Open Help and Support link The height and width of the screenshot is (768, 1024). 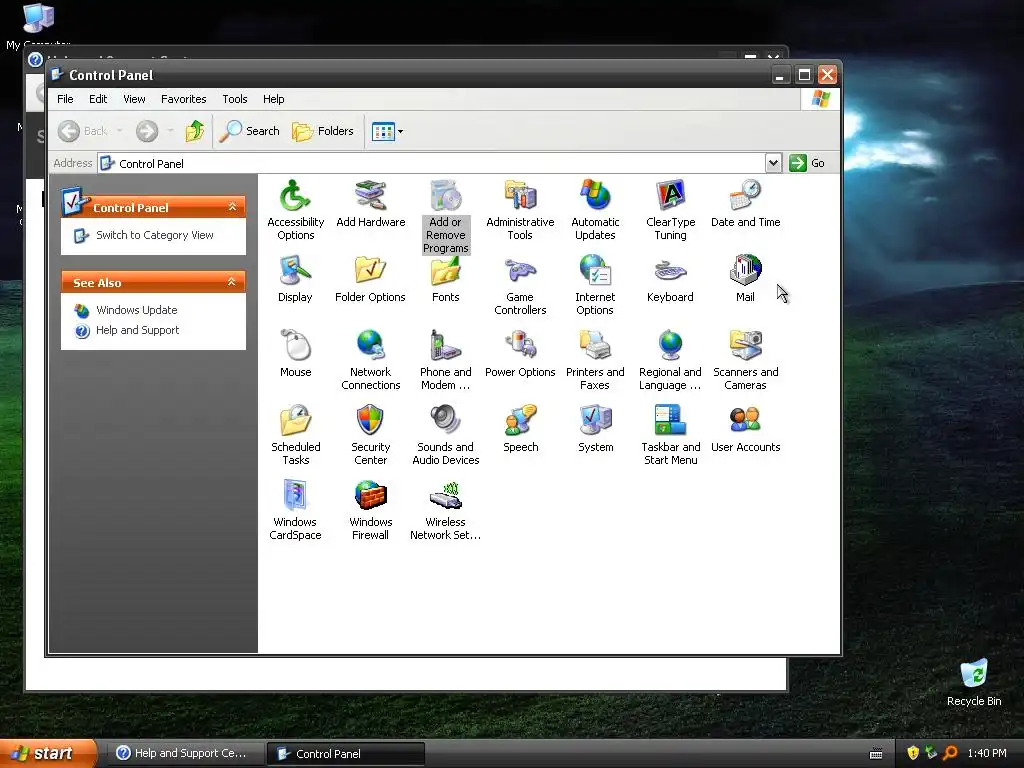click(x=137, y=330)
